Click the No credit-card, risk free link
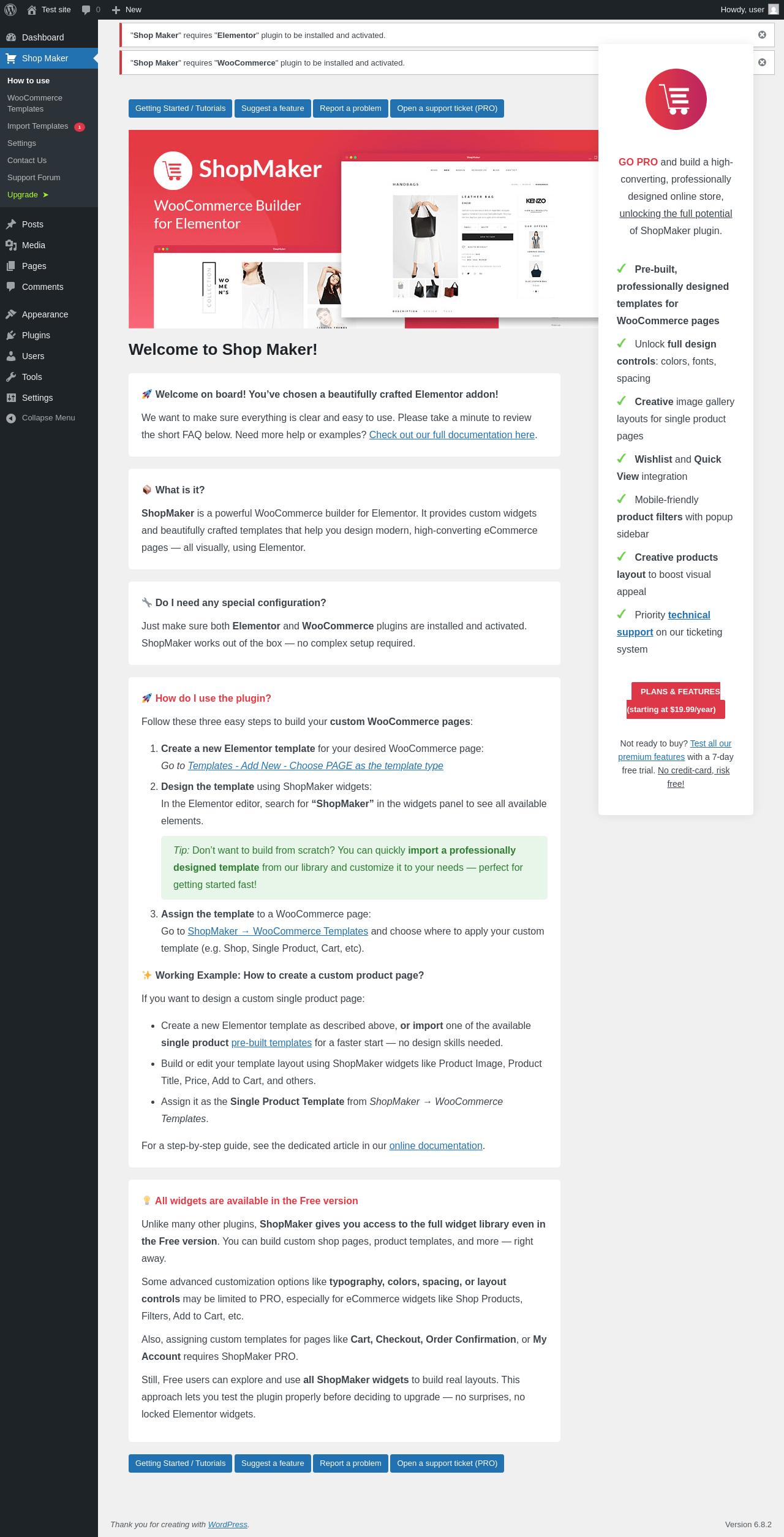Viewport: 784px width, 1537px height. 693,777
